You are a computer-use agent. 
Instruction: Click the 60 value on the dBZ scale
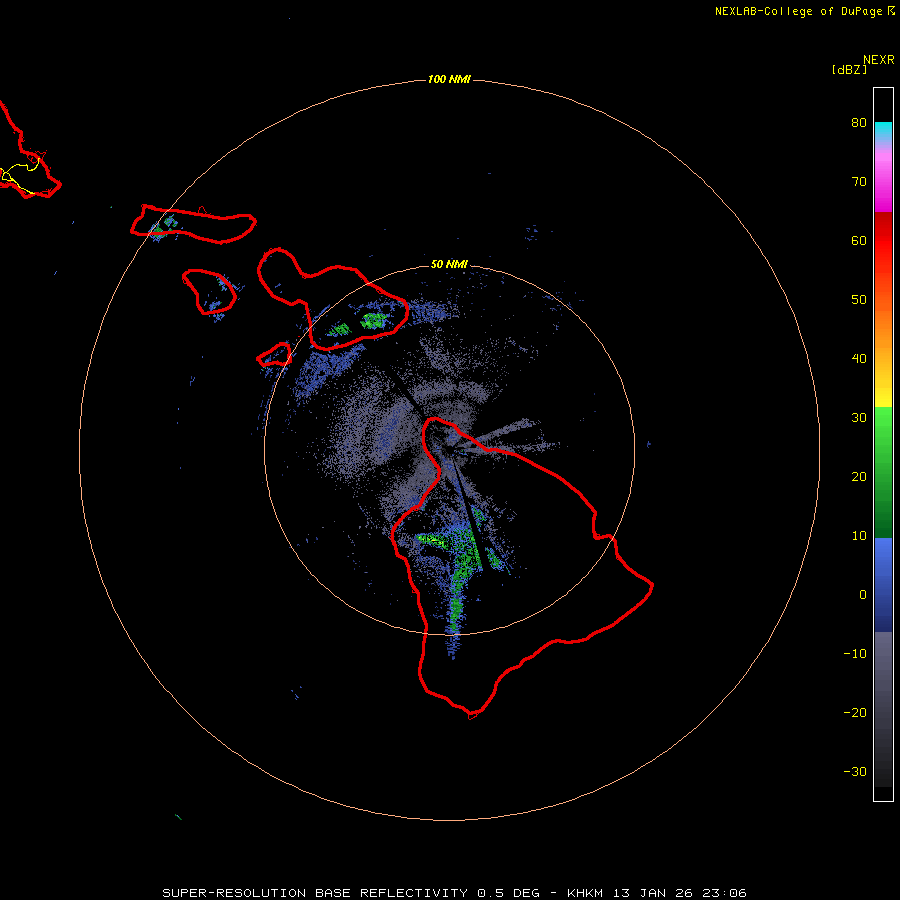coord(859,240)
